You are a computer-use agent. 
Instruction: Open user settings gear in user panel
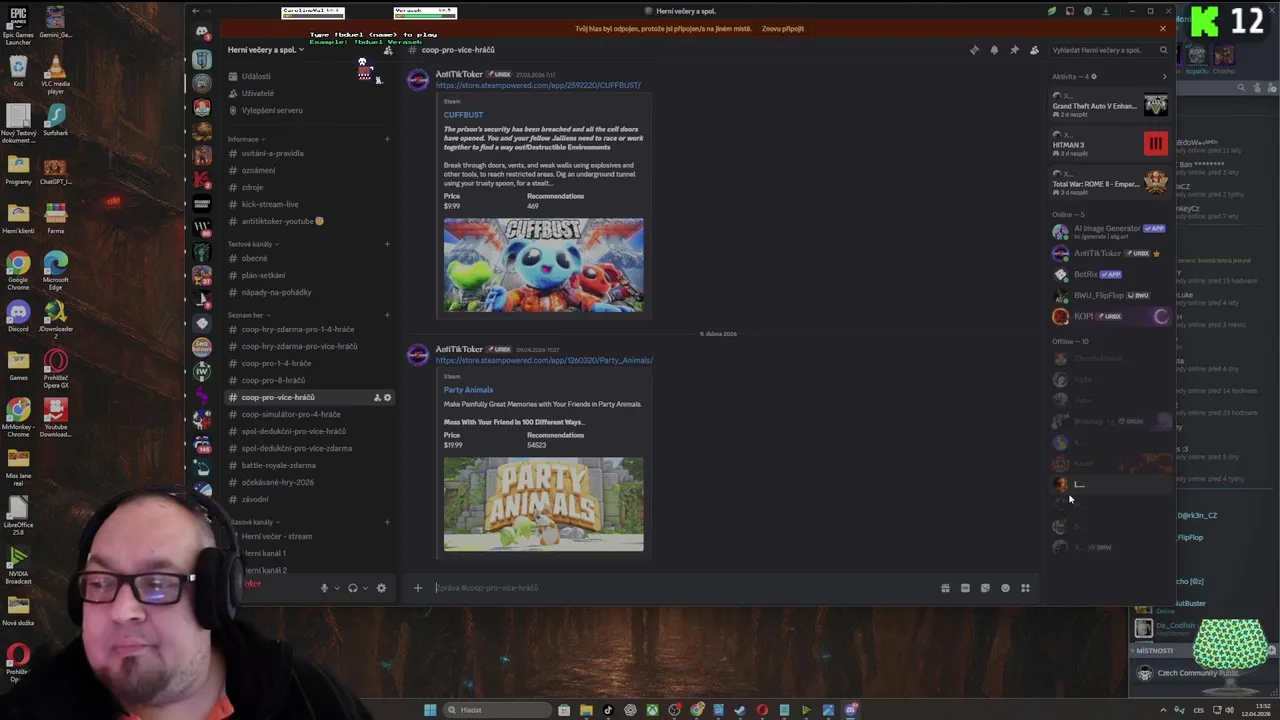[x=381, y=588]
